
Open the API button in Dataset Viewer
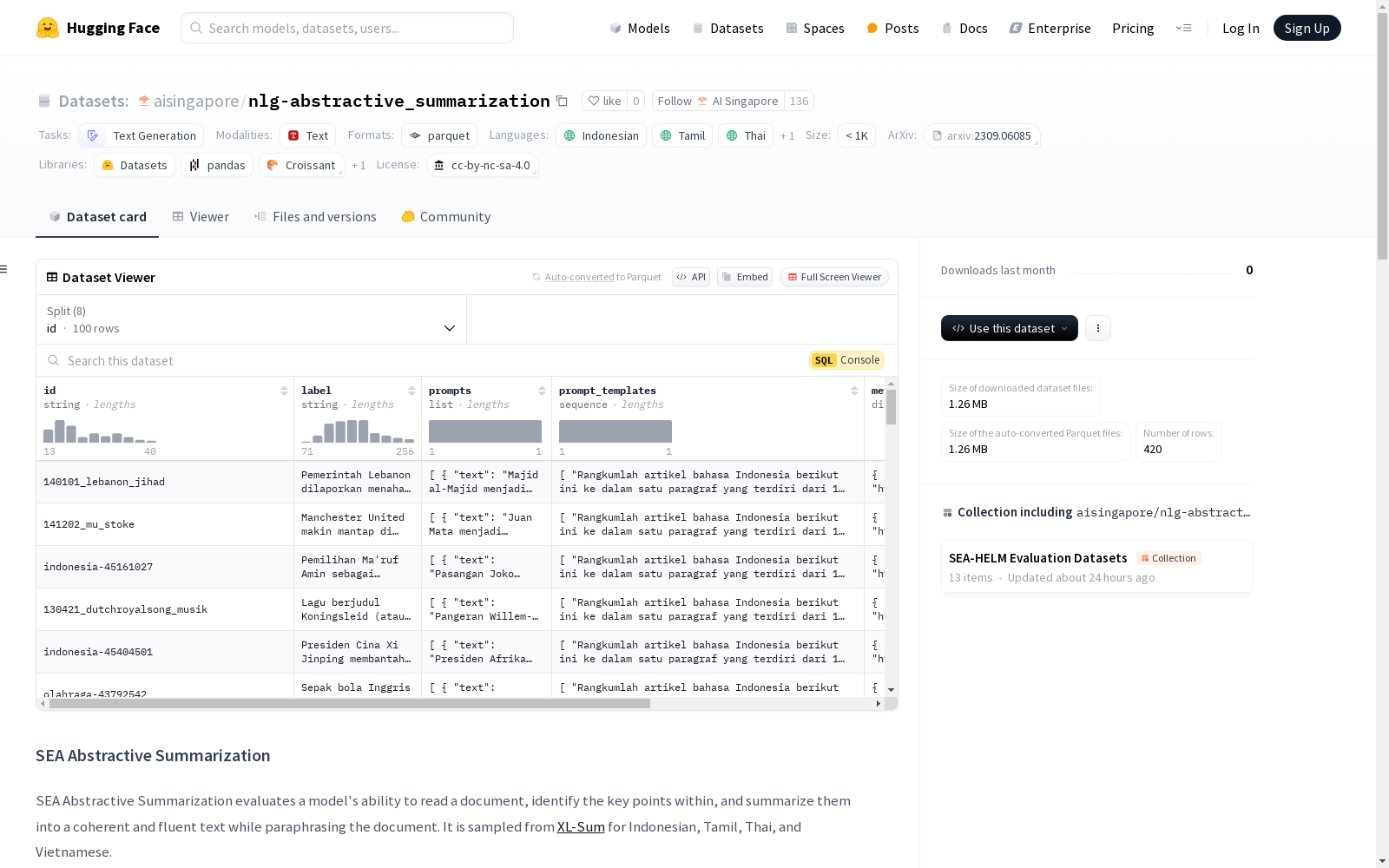(x=691, y=277)
